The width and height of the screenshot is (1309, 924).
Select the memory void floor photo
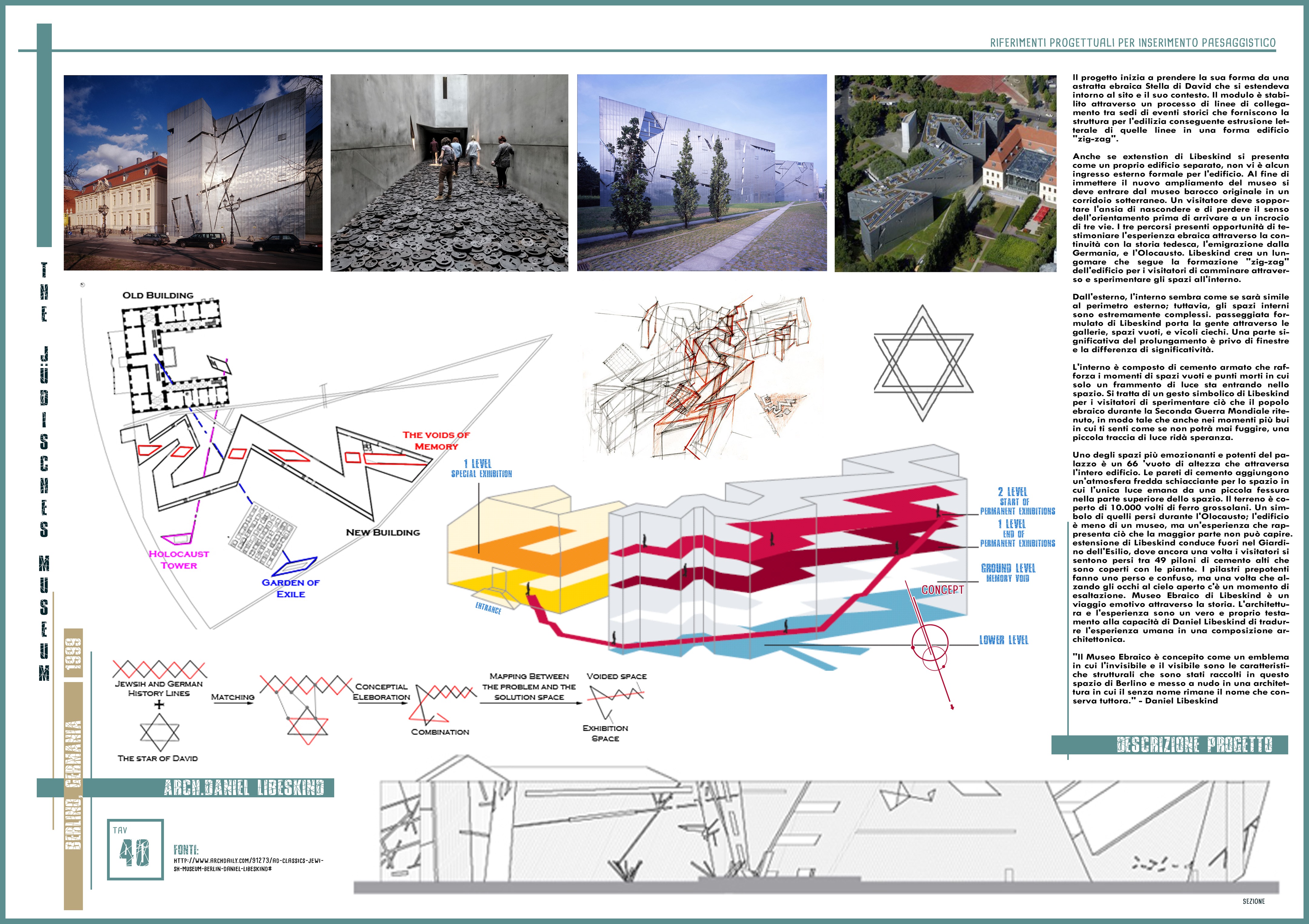449,173
